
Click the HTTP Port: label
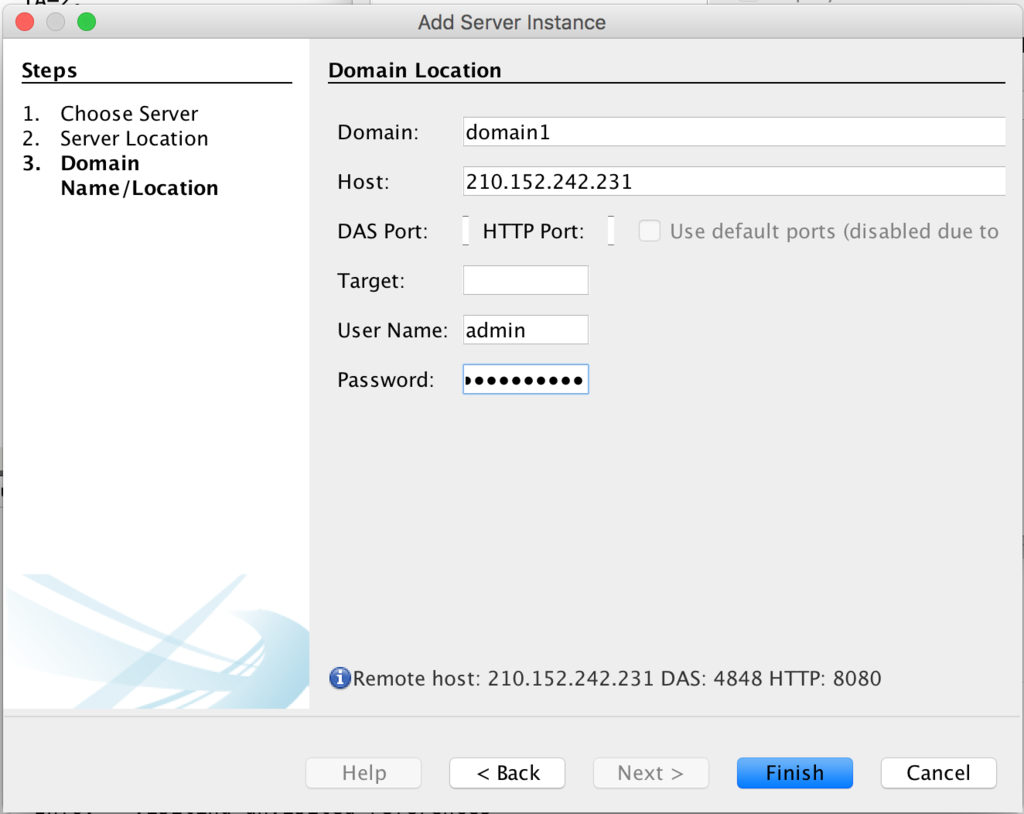534,231
